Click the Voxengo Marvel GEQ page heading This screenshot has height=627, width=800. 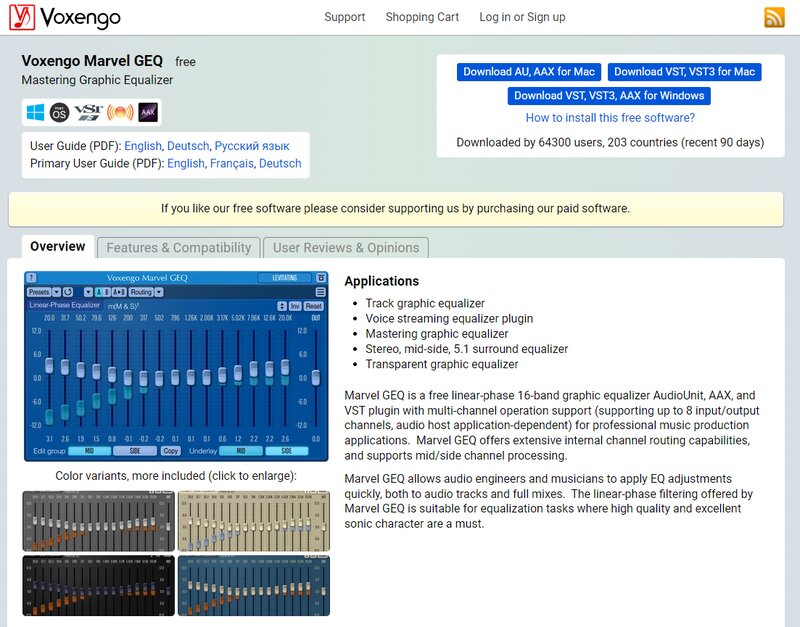tap(92, 61)
